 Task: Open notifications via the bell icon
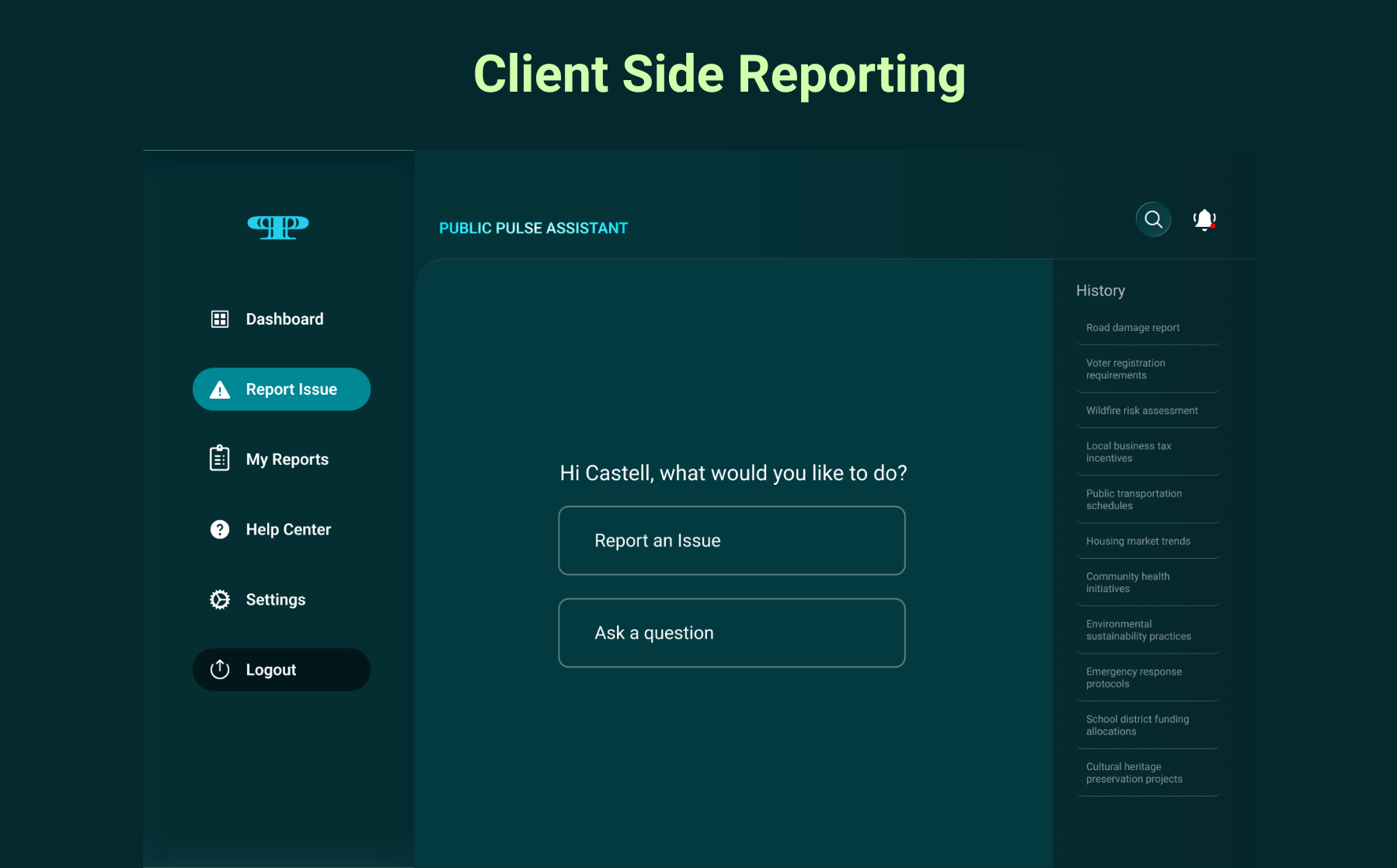pyautogui.click(x=1204, y=220)
